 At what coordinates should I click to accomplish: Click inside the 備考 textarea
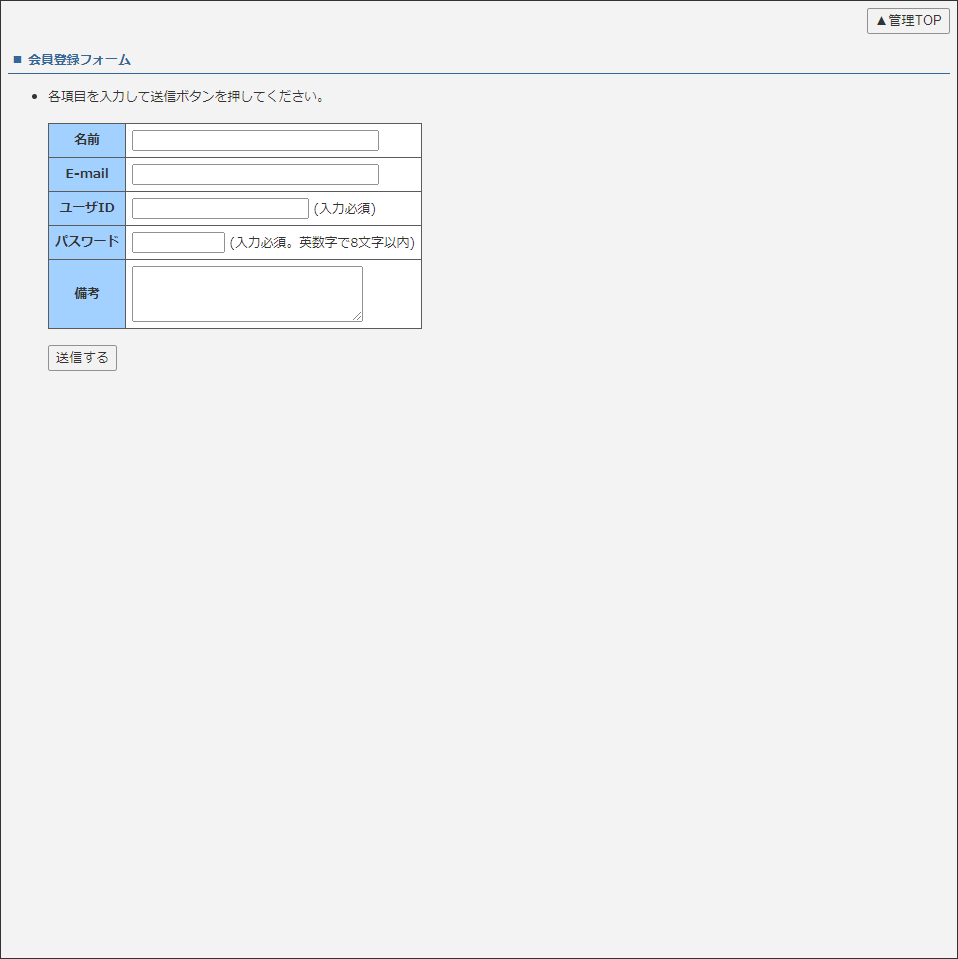(x=246, y=293)
